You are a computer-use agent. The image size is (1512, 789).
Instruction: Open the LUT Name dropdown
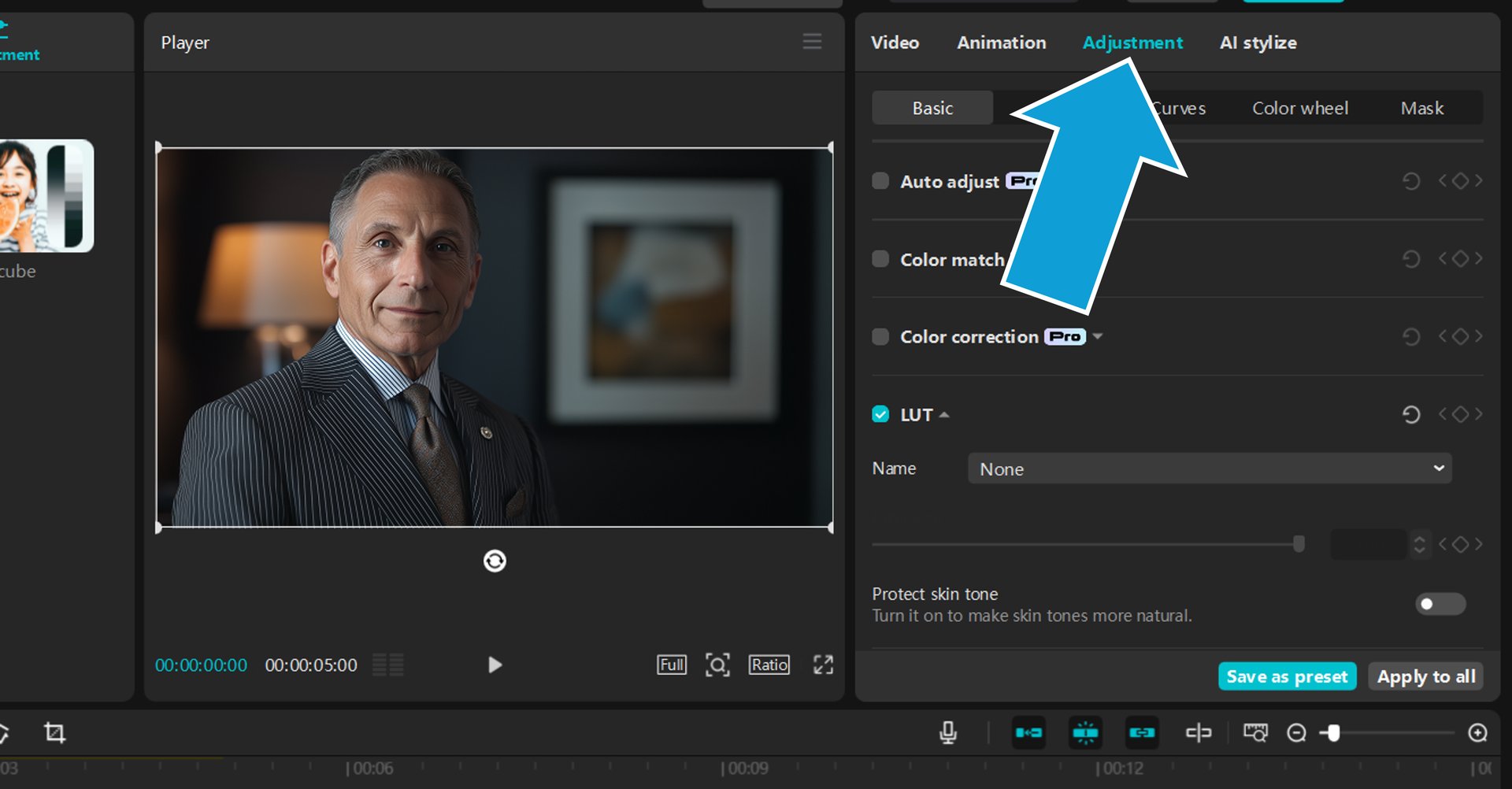1210,469
